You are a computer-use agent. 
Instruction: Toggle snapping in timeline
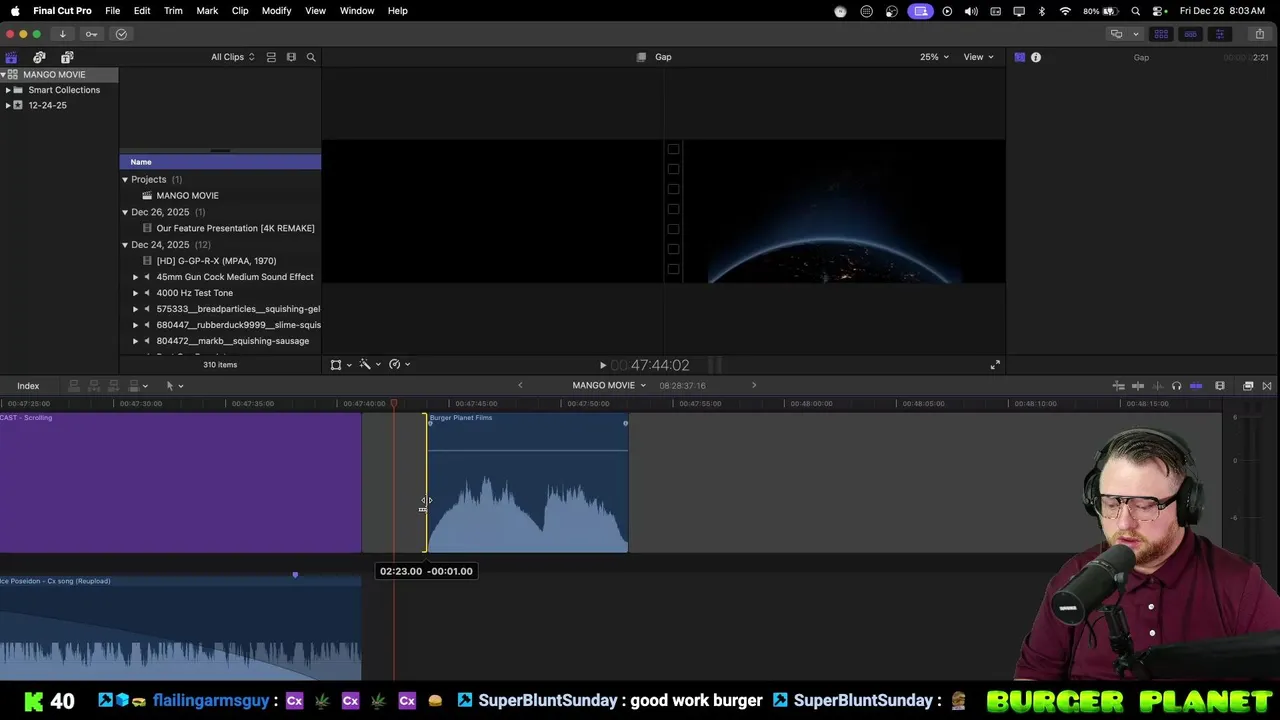click(x=1196, y=386)
